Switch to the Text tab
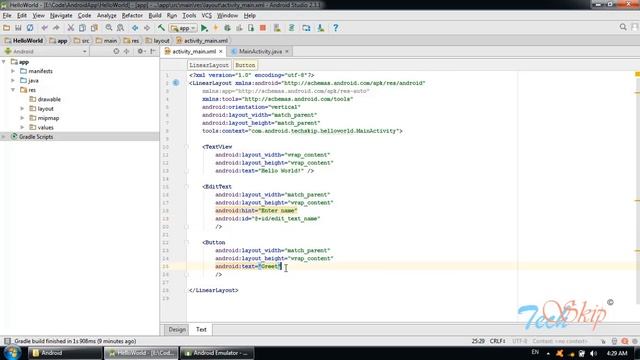The image size is (640, 360). click(x=201, y=329)
